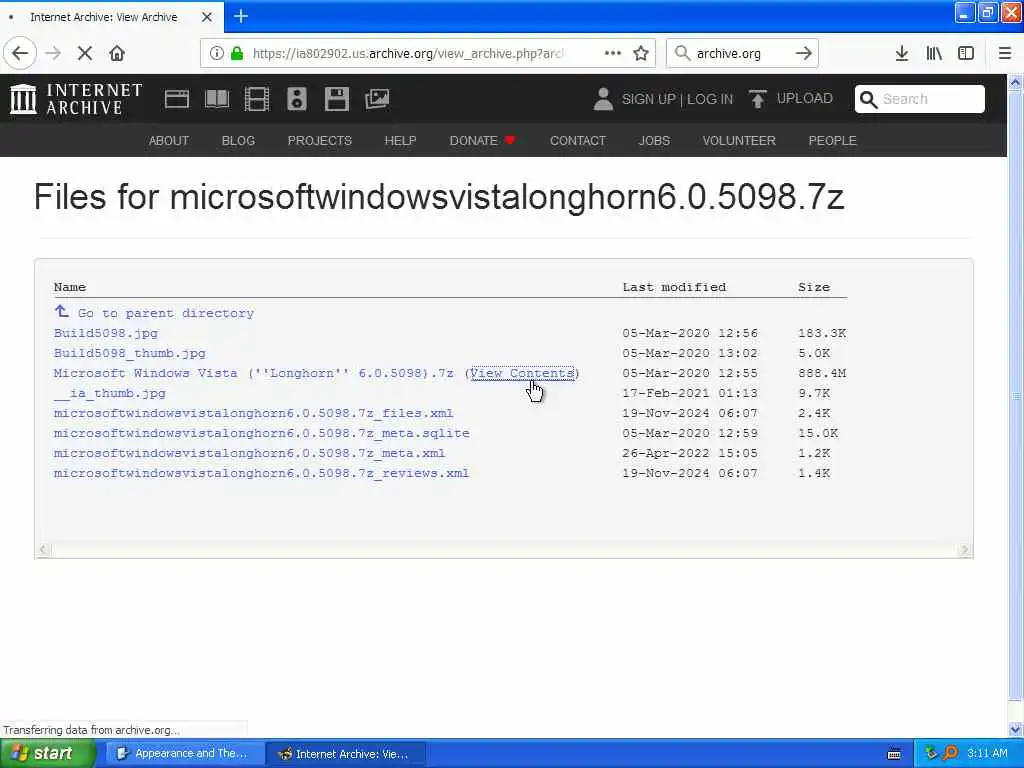Click the keyboard icon in taskbar
The image size is (1024, 768).
894,754
